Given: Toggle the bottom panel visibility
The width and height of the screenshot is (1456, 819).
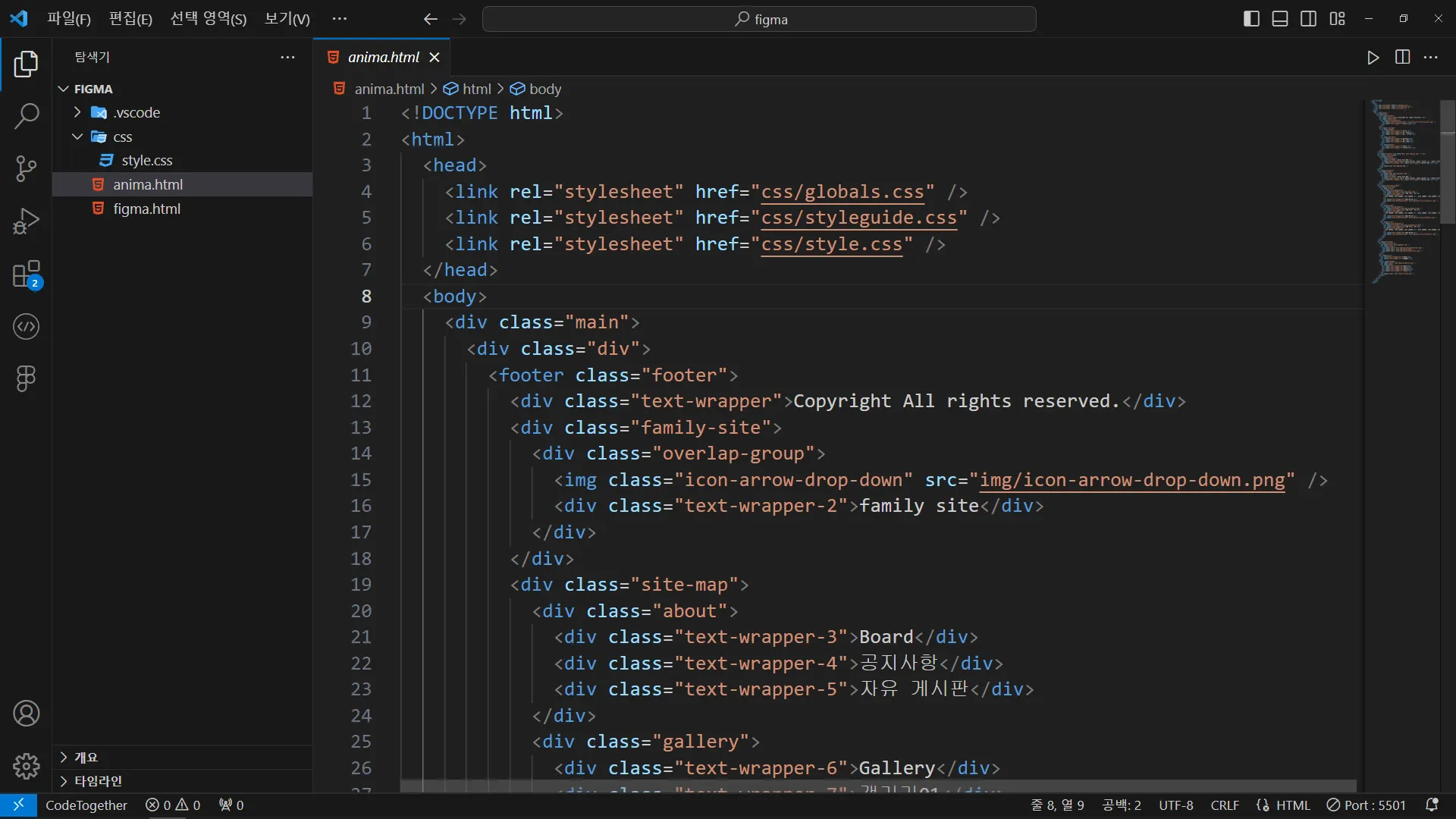Looking at the screenshot, I should click(1280, 19).
